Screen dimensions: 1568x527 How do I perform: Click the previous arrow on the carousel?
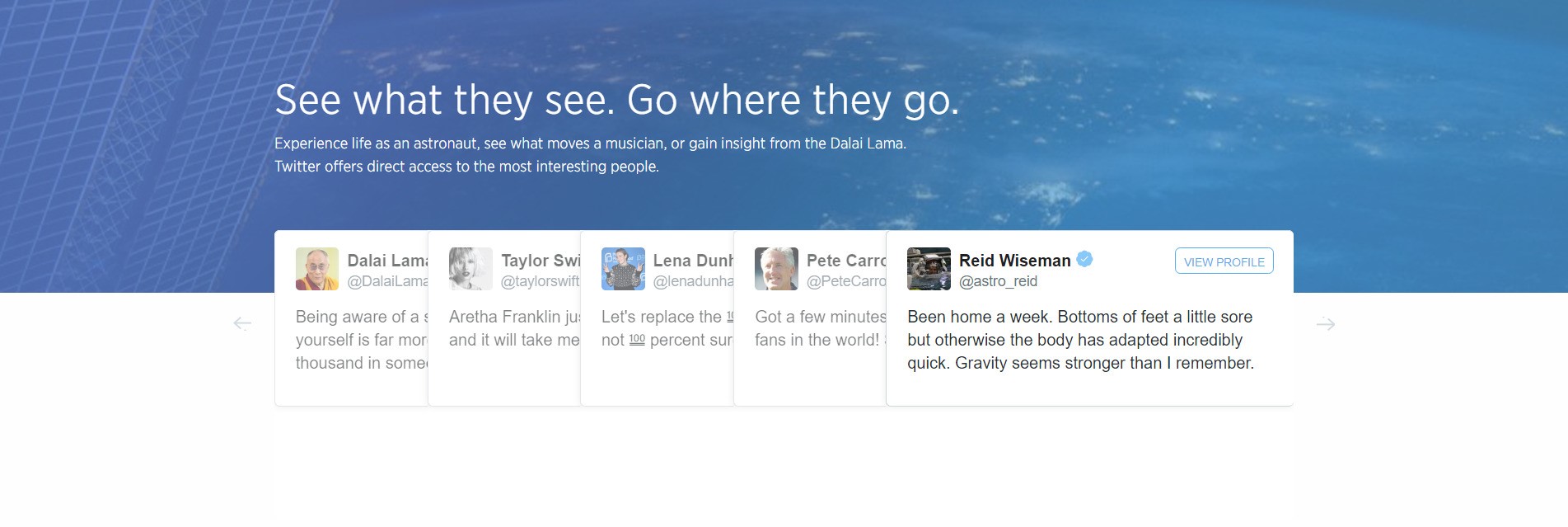point(242,323)
